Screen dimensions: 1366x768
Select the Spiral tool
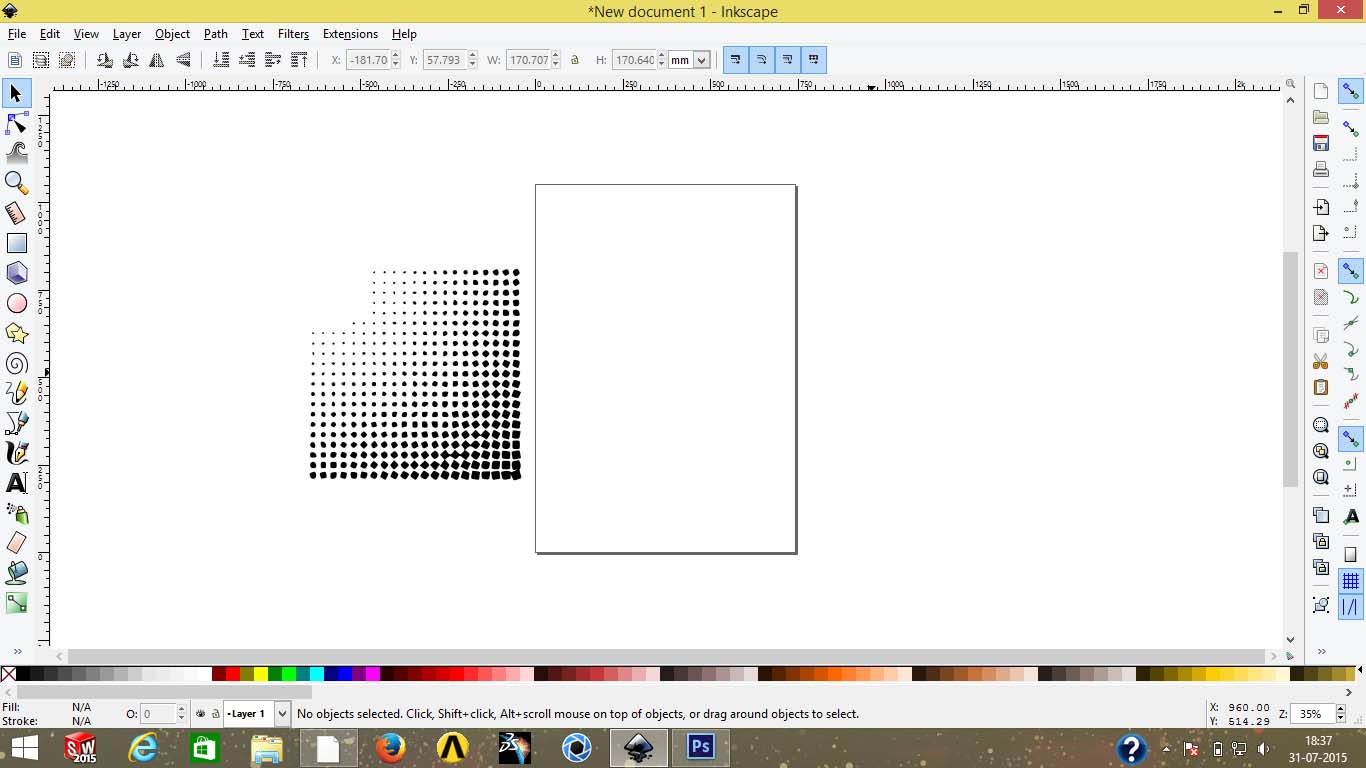point(17,363)
